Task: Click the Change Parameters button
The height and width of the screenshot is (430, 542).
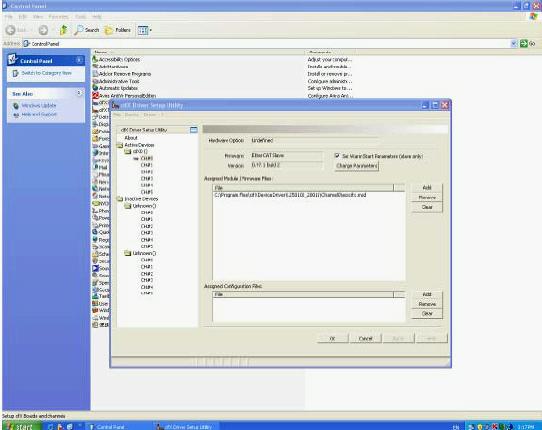Action: point(357,166)
